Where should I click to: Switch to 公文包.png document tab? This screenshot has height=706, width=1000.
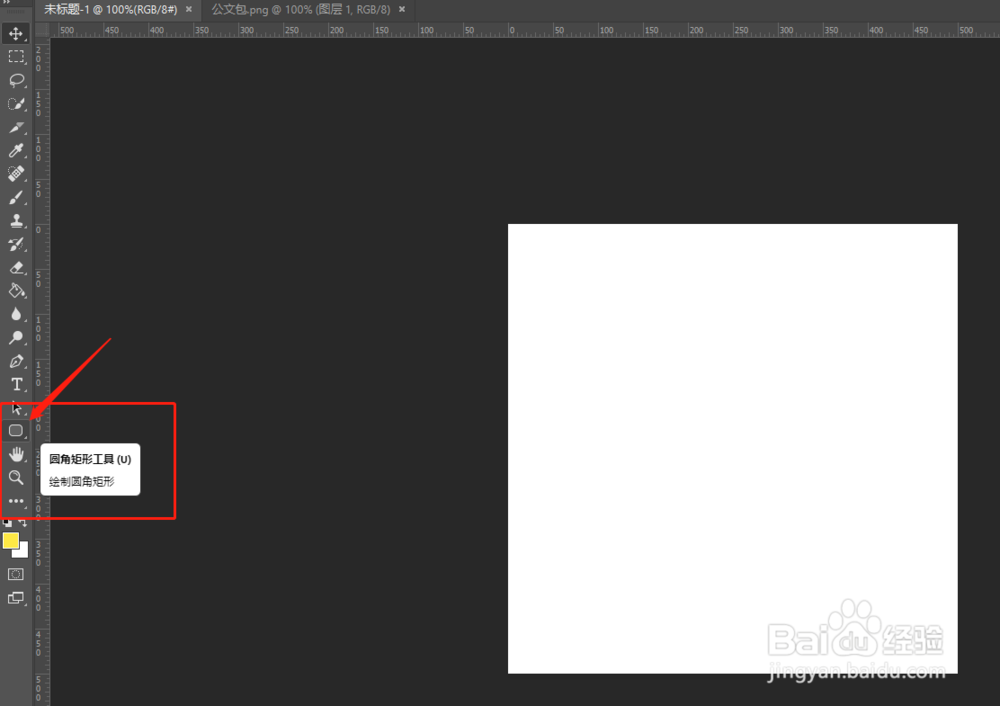pyautogui.click(x=301, y=10)
